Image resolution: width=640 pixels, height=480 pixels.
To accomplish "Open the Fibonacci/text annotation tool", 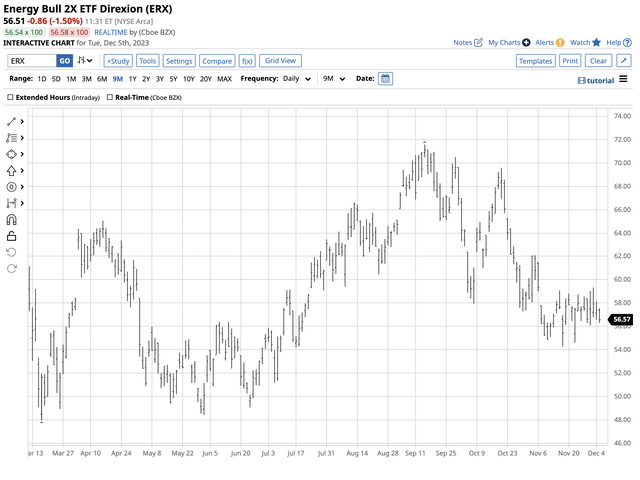I will tap(11, 138).
